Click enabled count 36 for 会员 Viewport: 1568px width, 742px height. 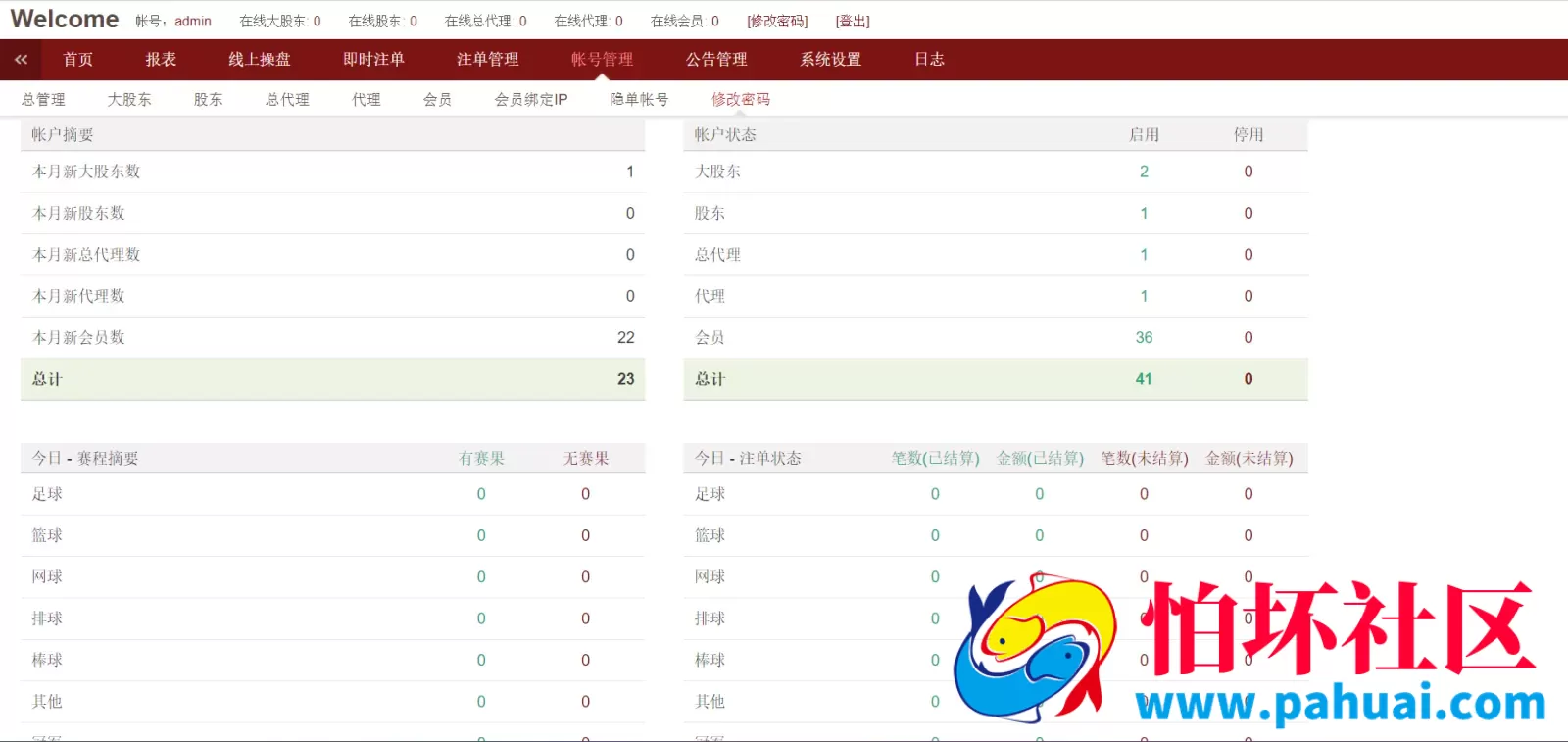click(1144, 338)
